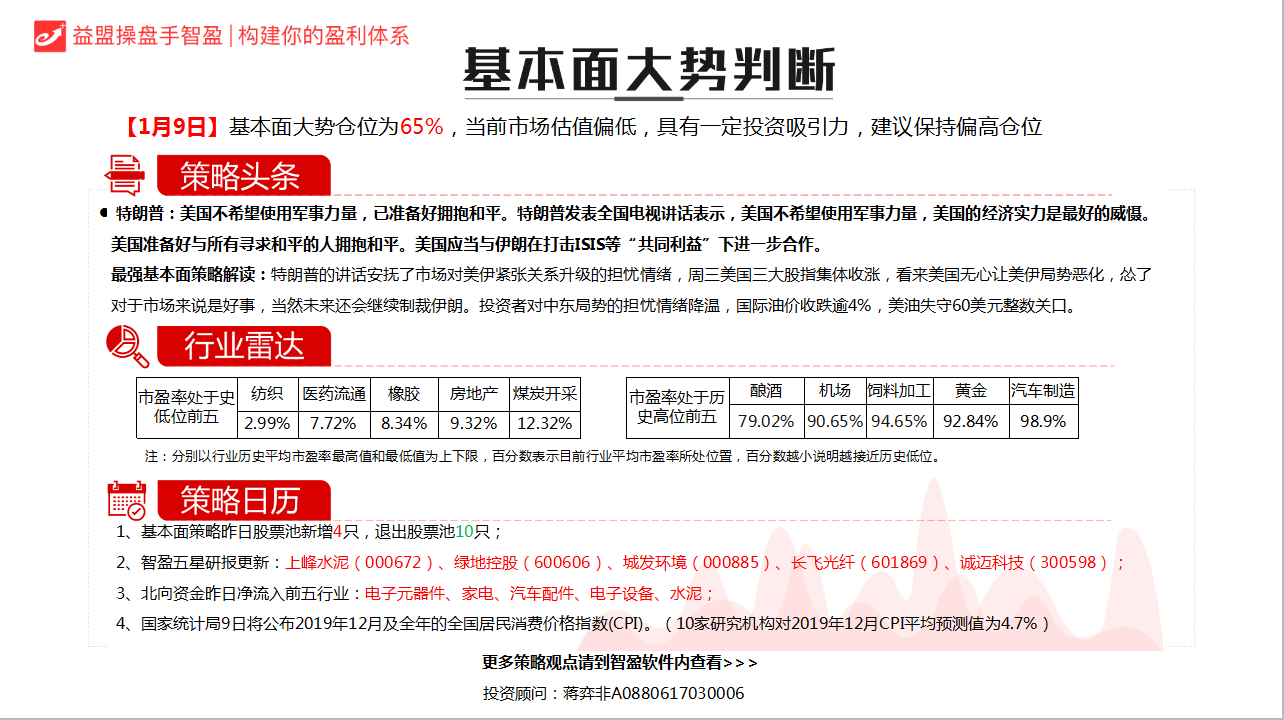Select the 策略日历 red section header
The width and height of the screenshot is (1284, 720).
241,499
